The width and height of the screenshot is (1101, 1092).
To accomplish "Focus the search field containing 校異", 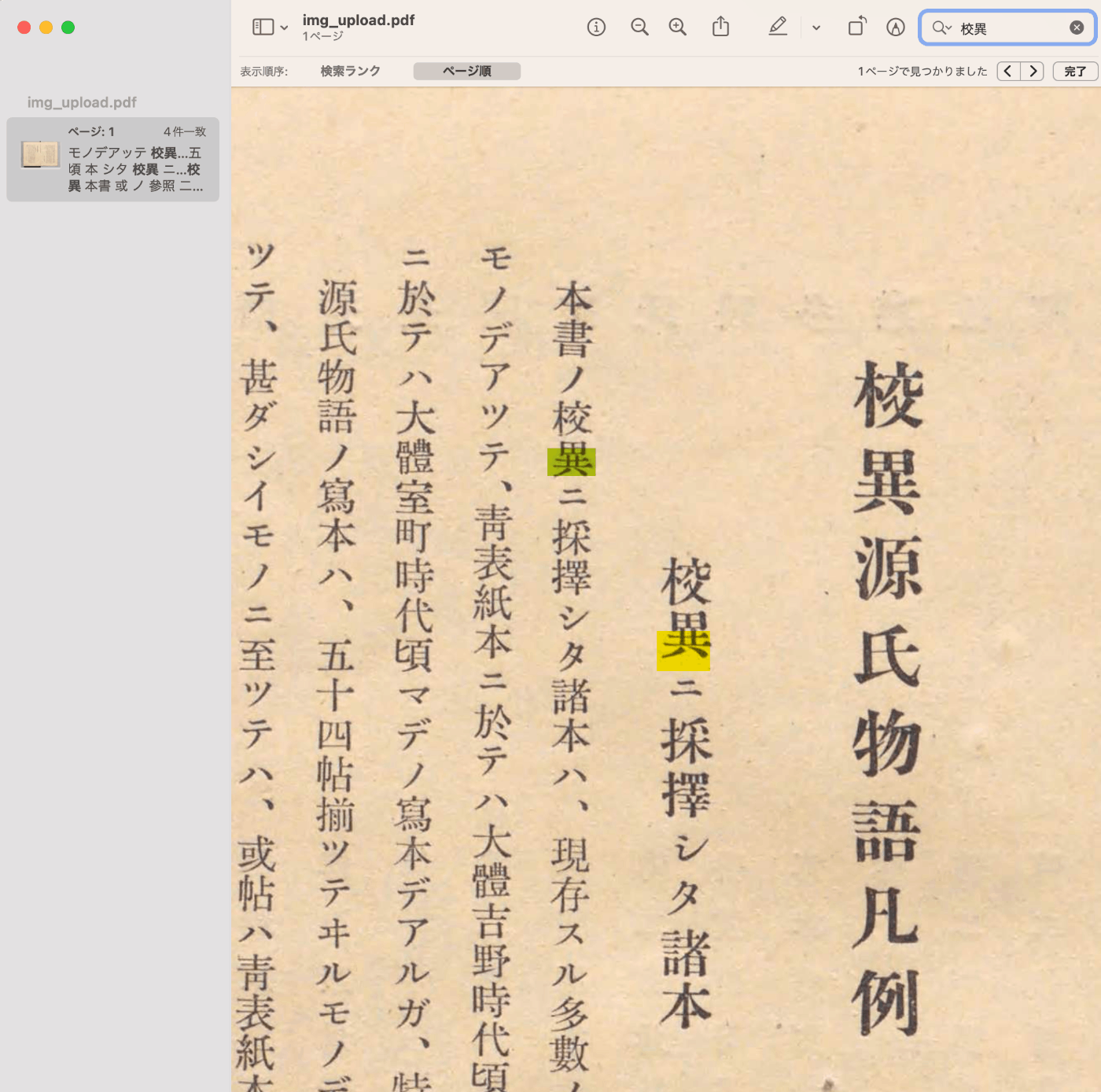I will tap(1008, 28).
